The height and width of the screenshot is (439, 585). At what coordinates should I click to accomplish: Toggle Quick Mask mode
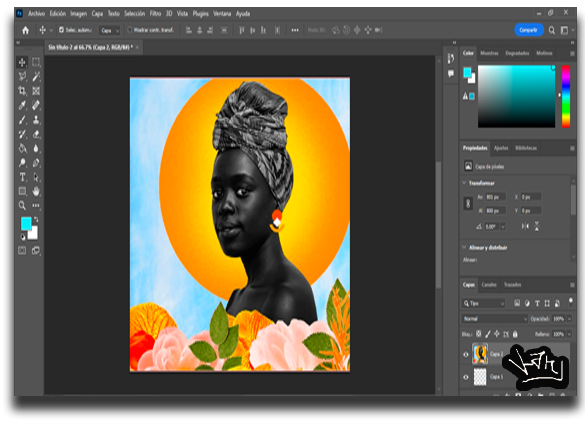(22, 251)
